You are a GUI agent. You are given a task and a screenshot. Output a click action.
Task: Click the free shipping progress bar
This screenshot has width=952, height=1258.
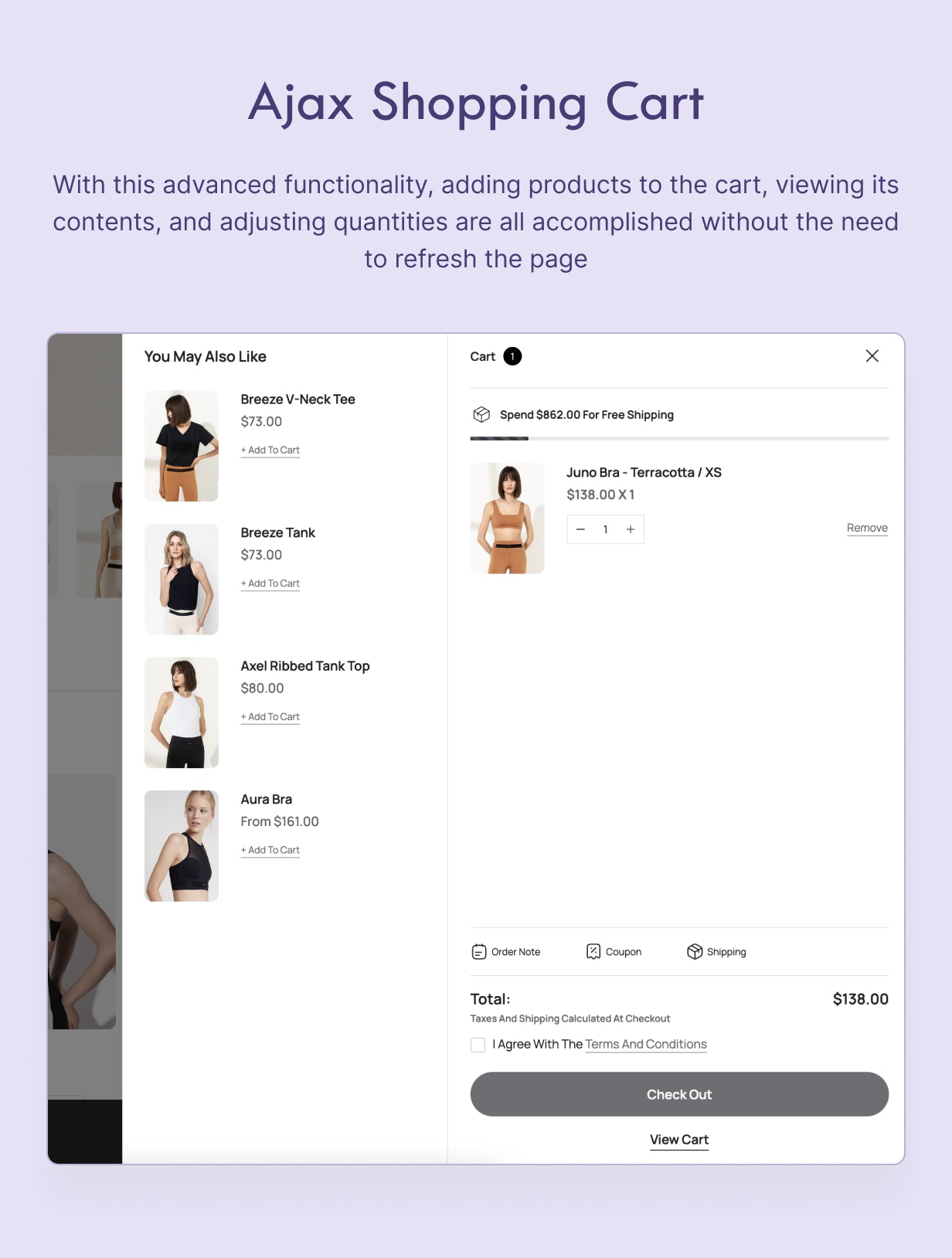point(679,438)
